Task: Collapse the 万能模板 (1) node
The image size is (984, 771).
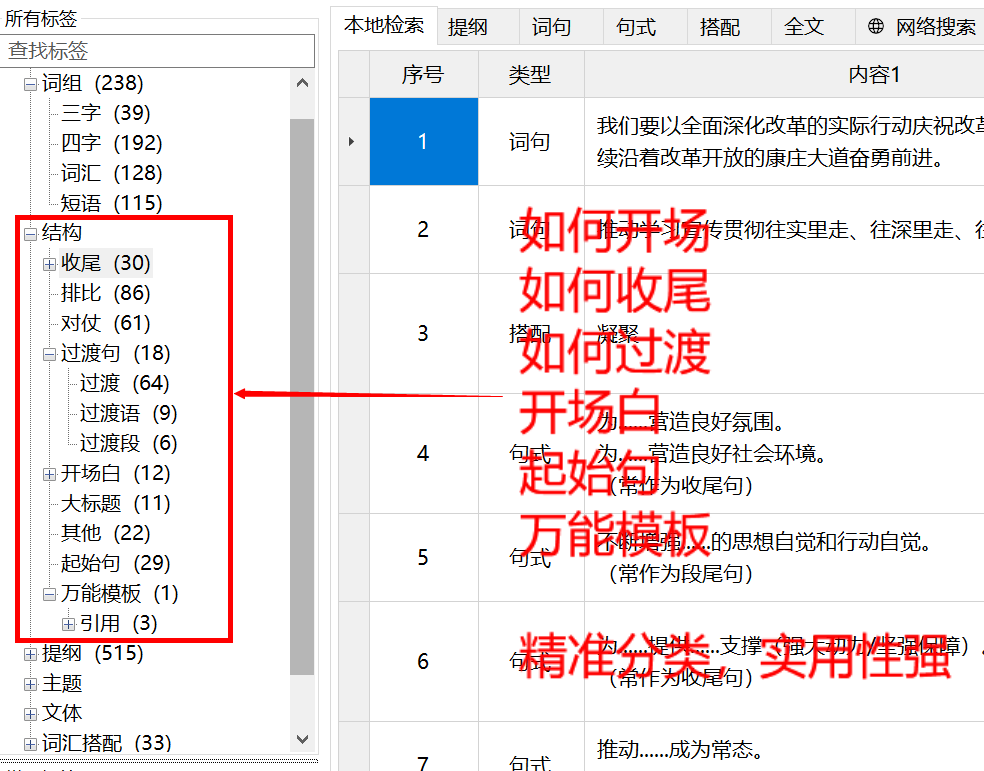Action: (50, 595)
